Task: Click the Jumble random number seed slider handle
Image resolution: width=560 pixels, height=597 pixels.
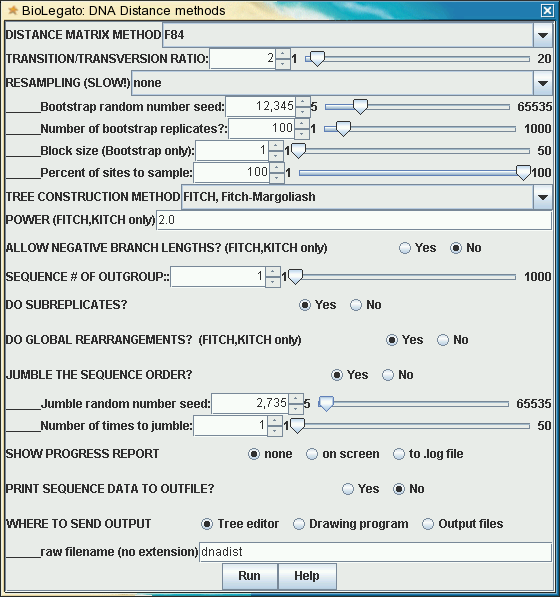Action: tap(326, 404)
